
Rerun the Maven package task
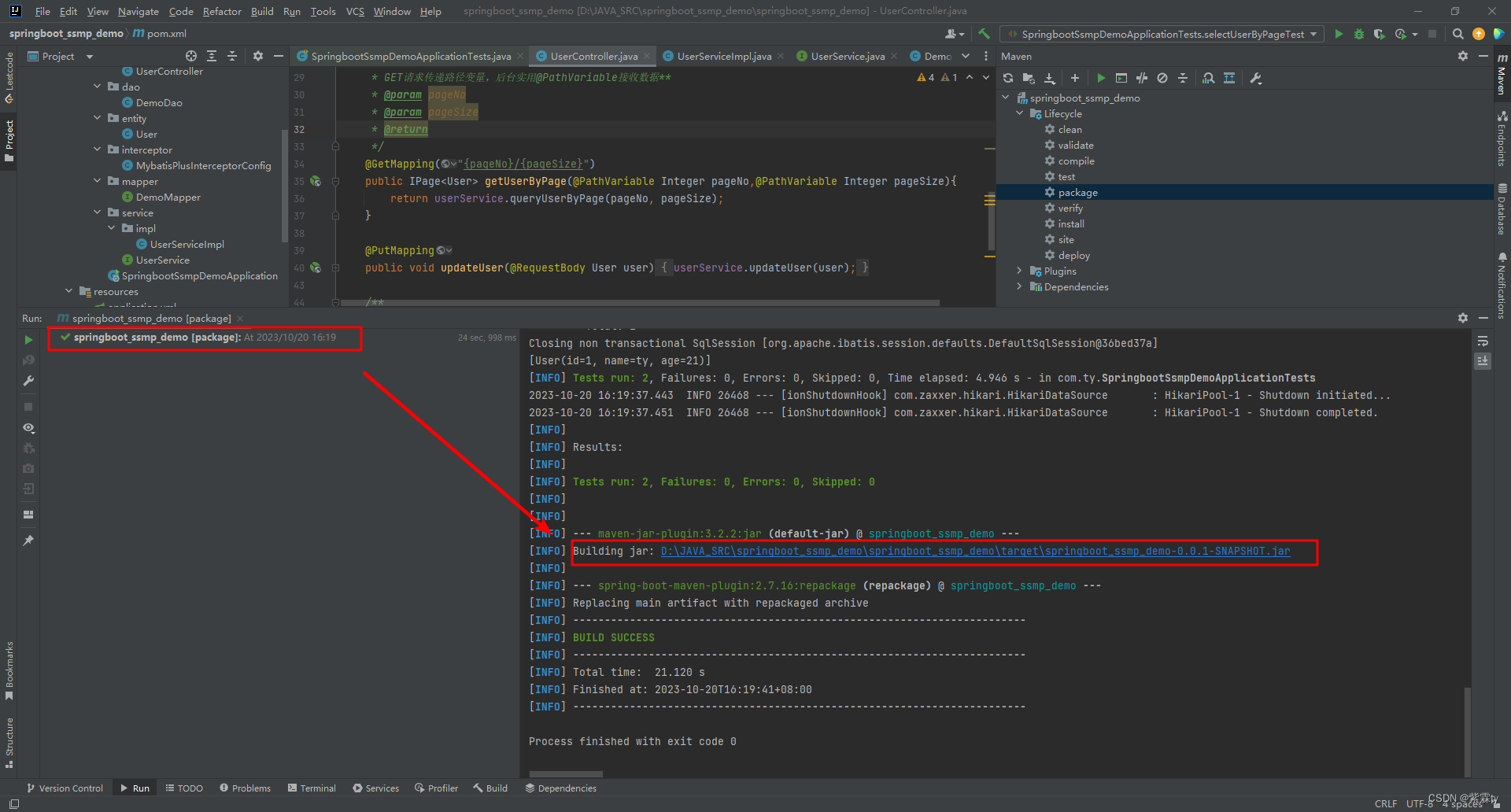28,340
